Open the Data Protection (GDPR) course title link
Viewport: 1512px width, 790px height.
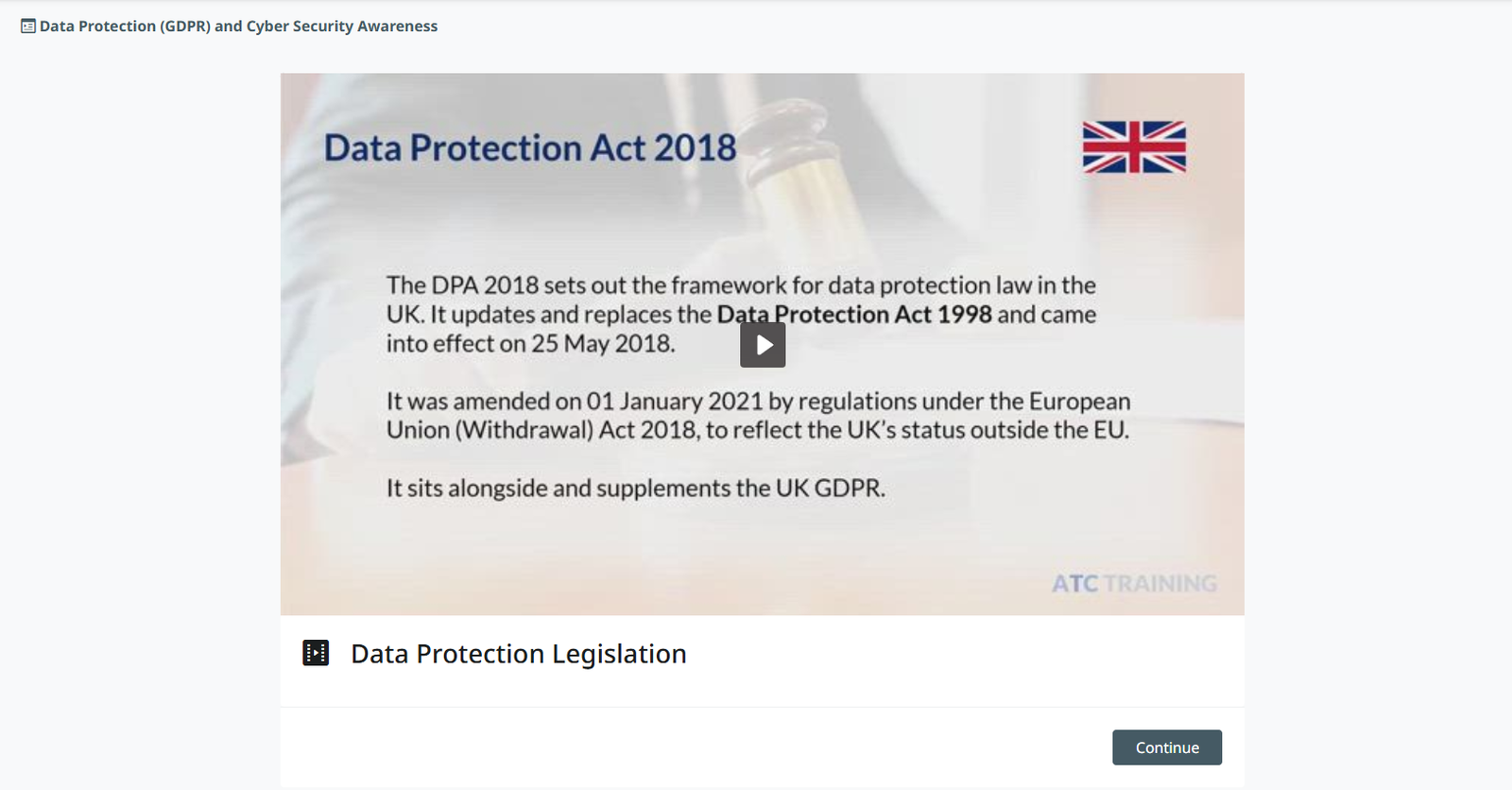[x=238, y=26]
